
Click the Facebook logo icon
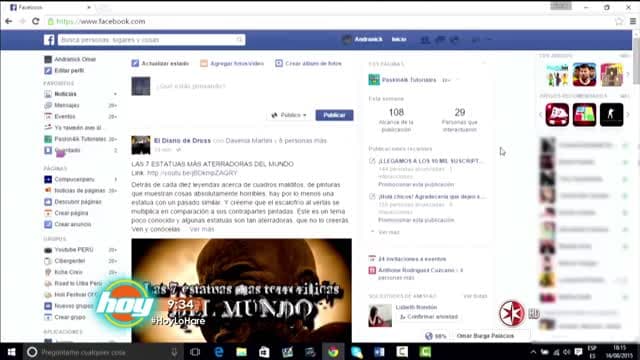pyautogui.click(x=49, y=40)
